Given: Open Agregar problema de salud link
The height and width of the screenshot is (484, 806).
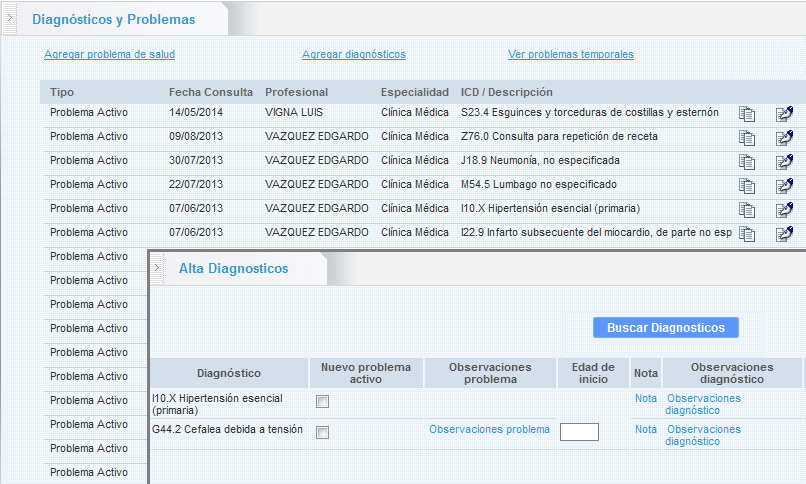Looking at the screenshot, I should [x=109, y=54].
